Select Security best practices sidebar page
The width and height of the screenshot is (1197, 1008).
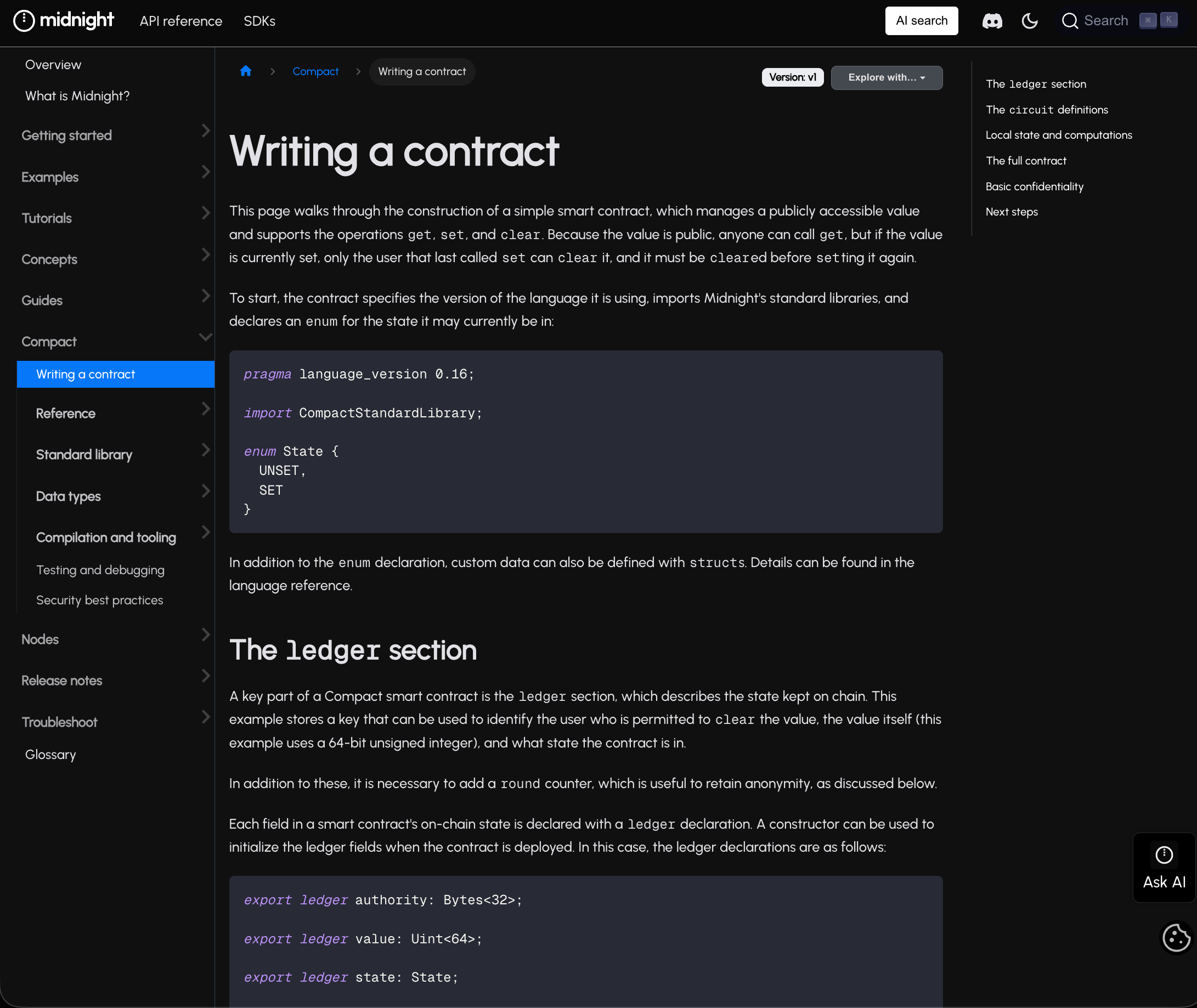[x=99, y=600]
